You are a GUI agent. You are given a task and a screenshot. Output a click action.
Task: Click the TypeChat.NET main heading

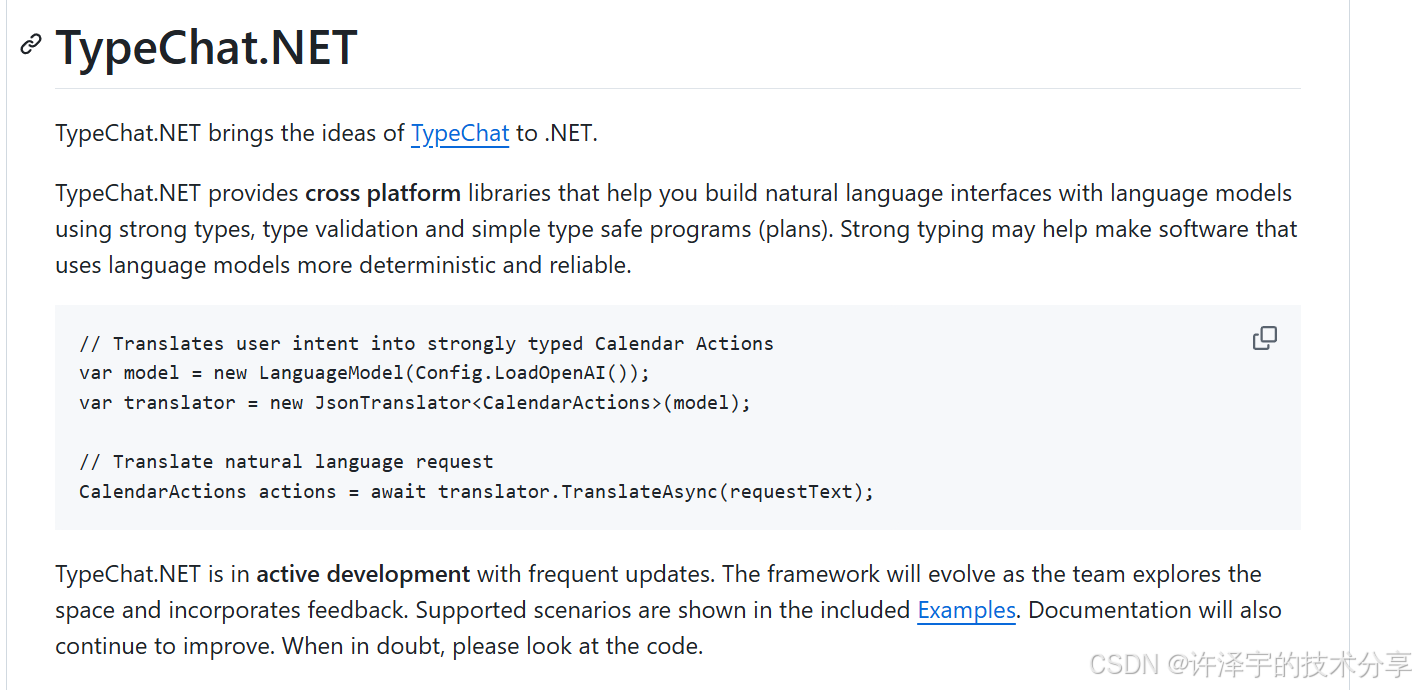(206, 47)
